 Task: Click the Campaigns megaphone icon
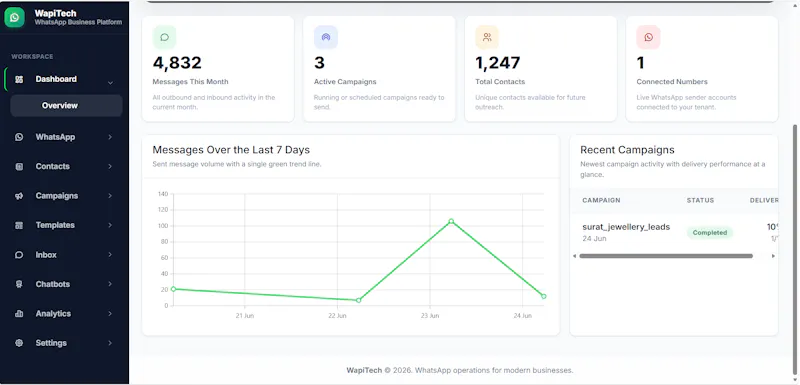19,196
